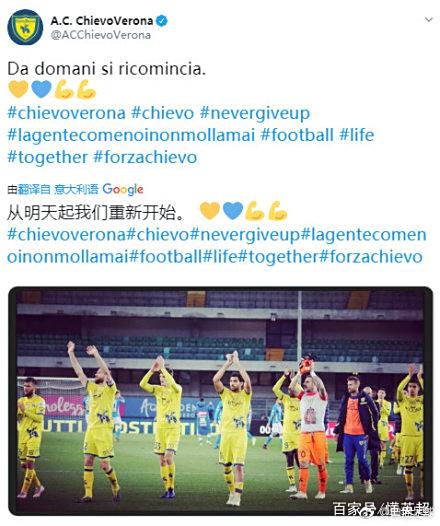Click the blue verified badge

(163, 21)
